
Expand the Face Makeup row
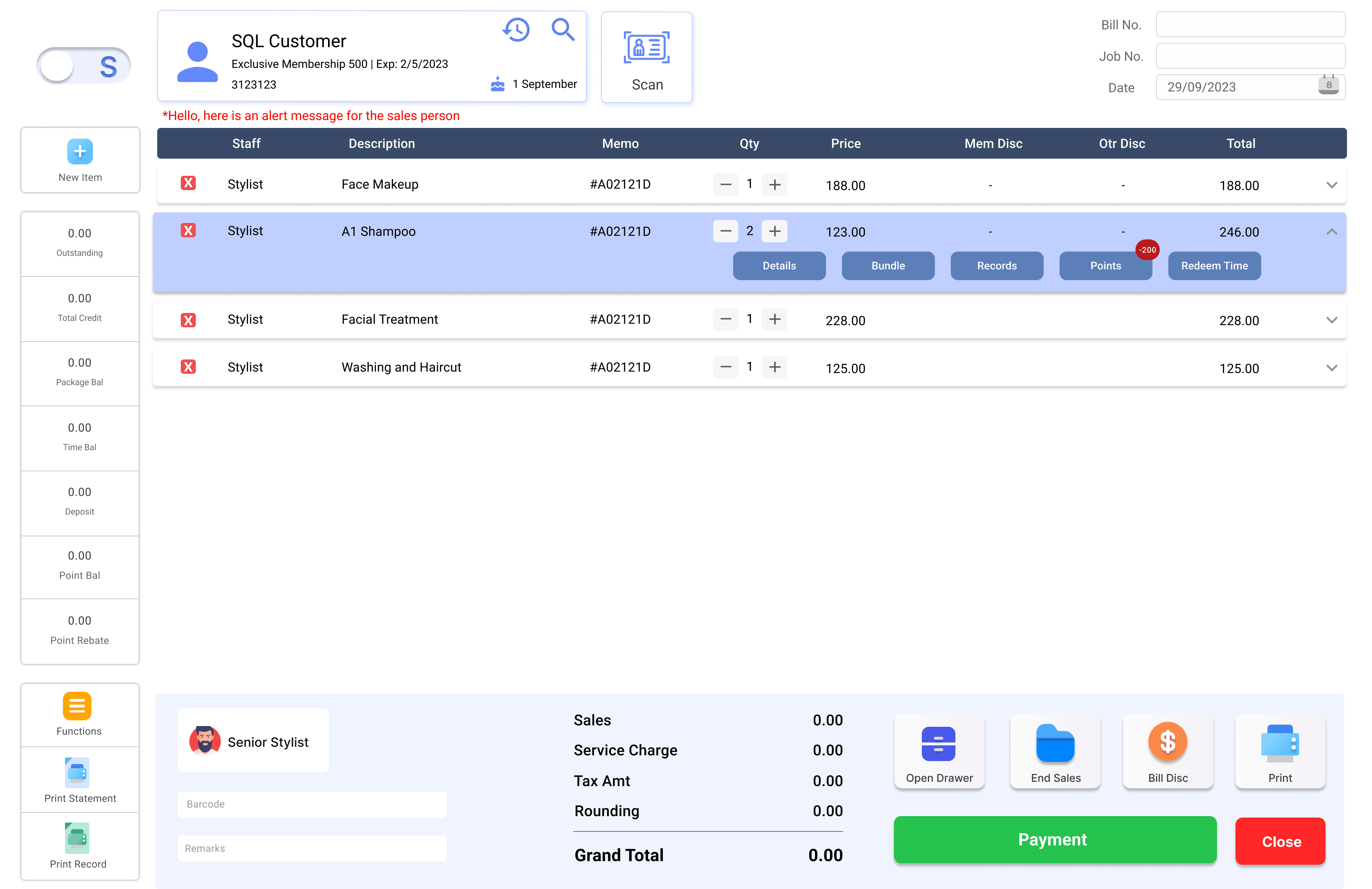coord(1331,185)
